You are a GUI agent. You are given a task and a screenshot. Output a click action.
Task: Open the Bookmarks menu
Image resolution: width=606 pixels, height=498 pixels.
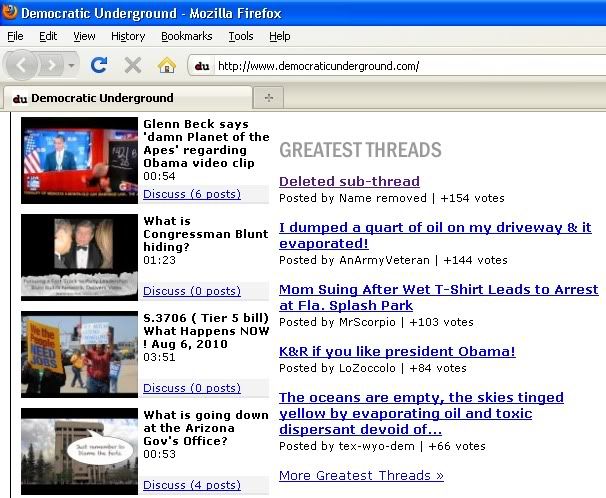coord(187,36)
